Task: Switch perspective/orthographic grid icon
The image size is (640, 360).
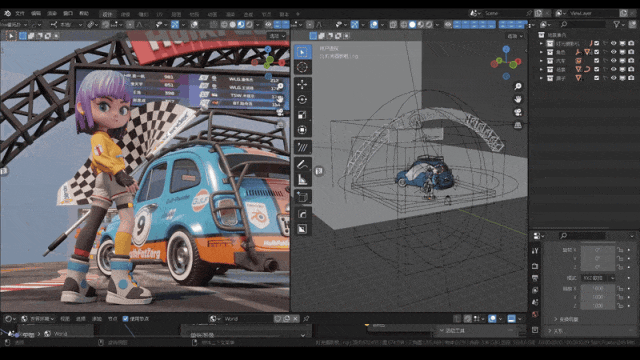Action: pyautogui.click(x=518, y=125)
